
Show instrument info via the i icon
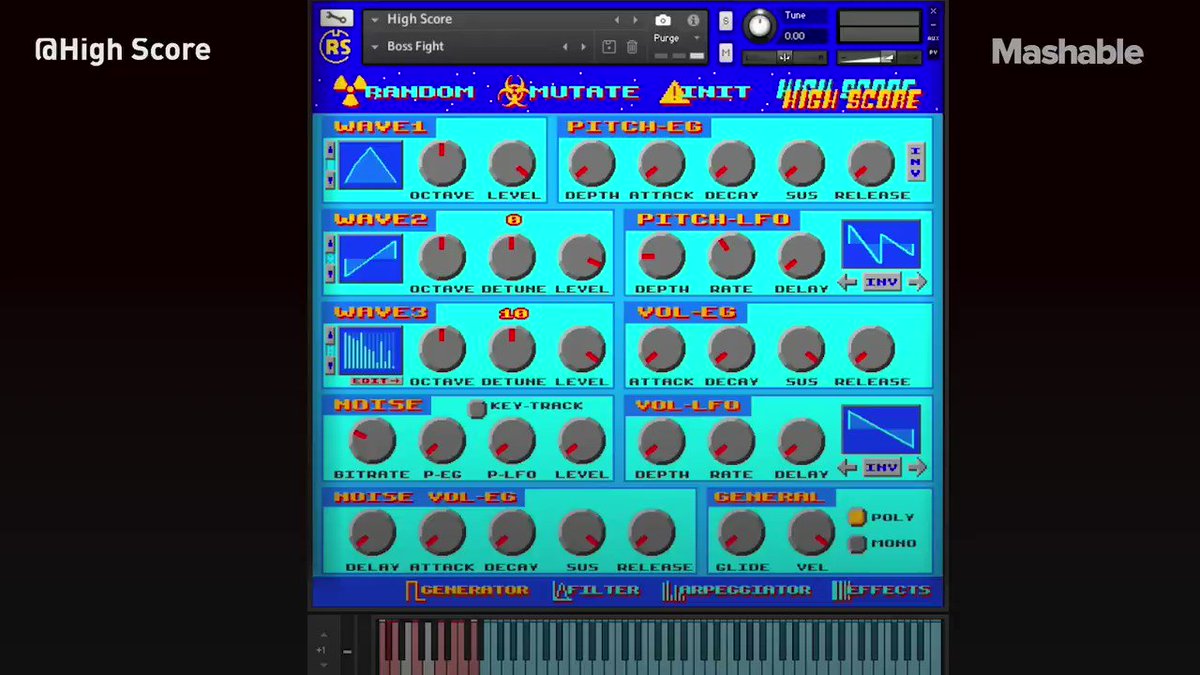click(x=693, y=20)
